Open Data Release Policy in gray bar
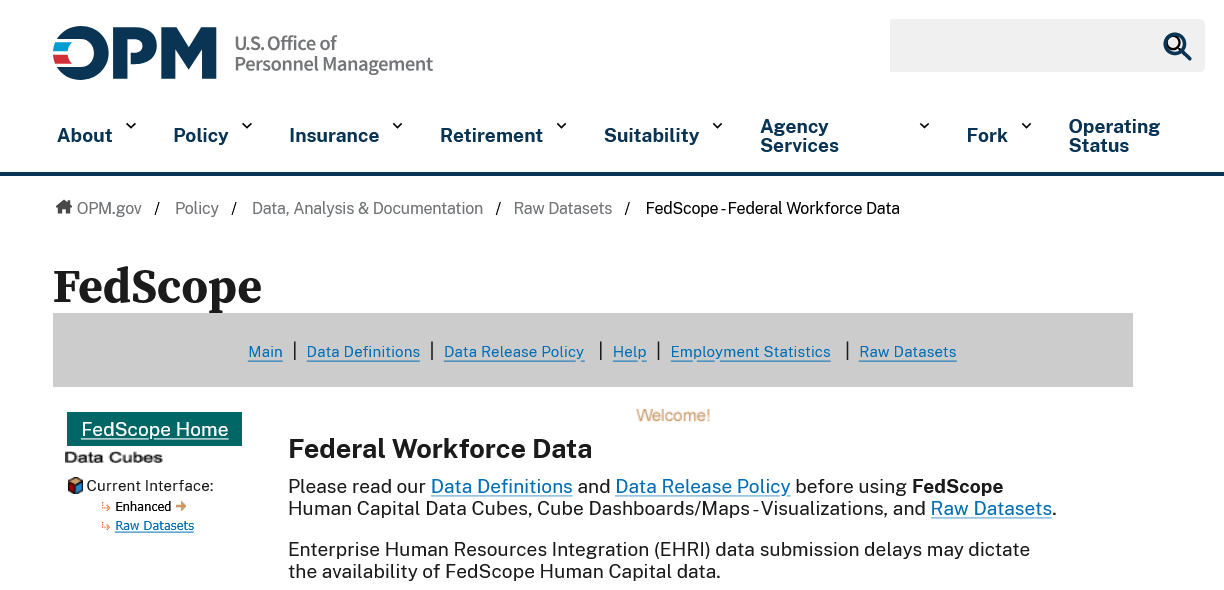Image resolution: width=1224 pixels, height=590 pixels. point(514,352)
